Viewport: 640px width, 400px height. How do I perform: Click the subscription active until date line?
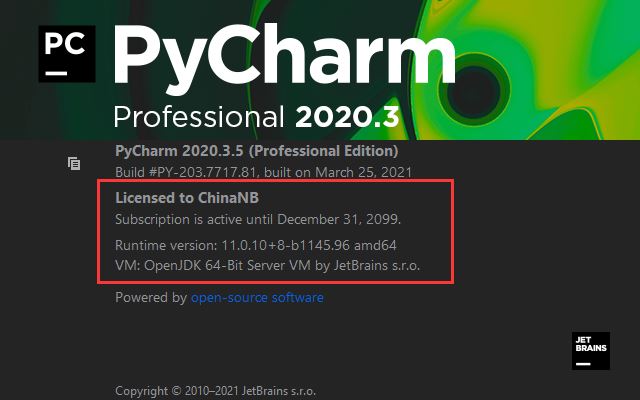coord(258,219)
